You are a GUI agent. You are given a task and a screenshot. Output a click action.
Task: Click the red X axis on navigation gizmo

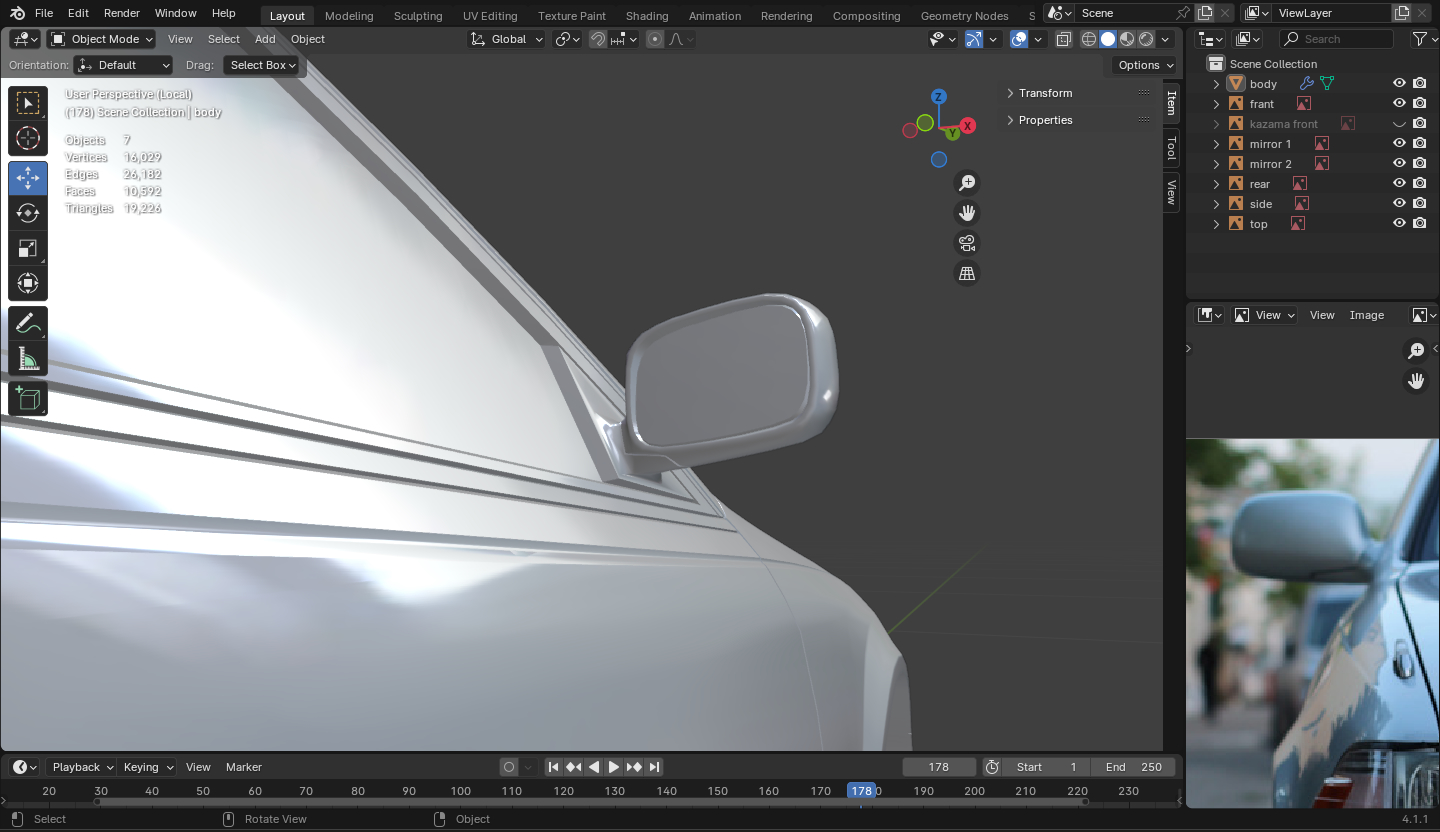pyautogui.click(x=968, y=126)
